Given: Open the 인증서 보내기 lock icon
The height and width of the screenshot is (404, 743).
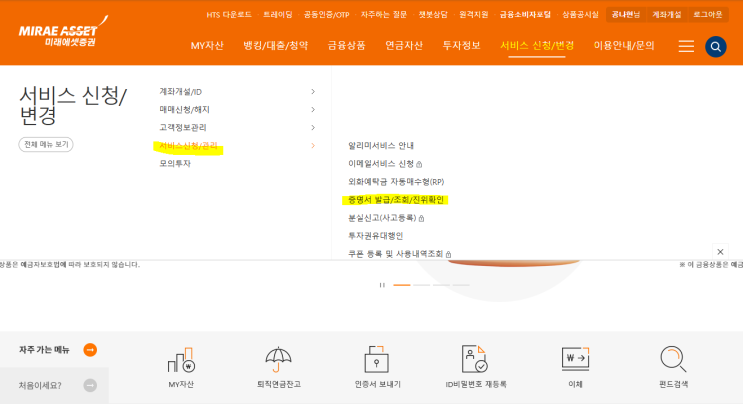Looking at the screenshot, I should point(377,359).
